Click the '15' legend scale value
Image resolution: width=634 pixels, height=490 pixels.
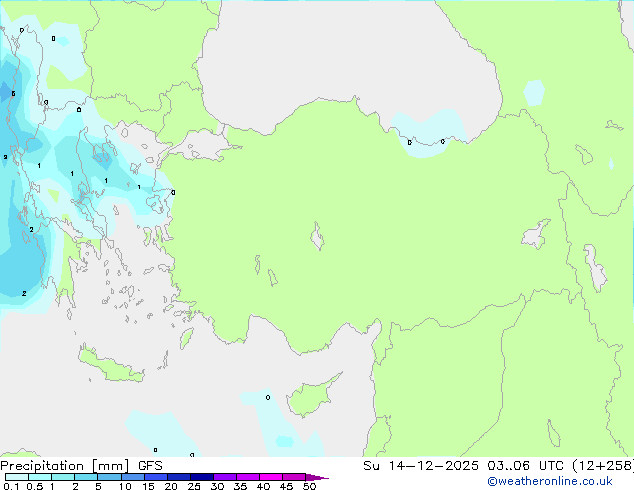click(x=148, y=486)
